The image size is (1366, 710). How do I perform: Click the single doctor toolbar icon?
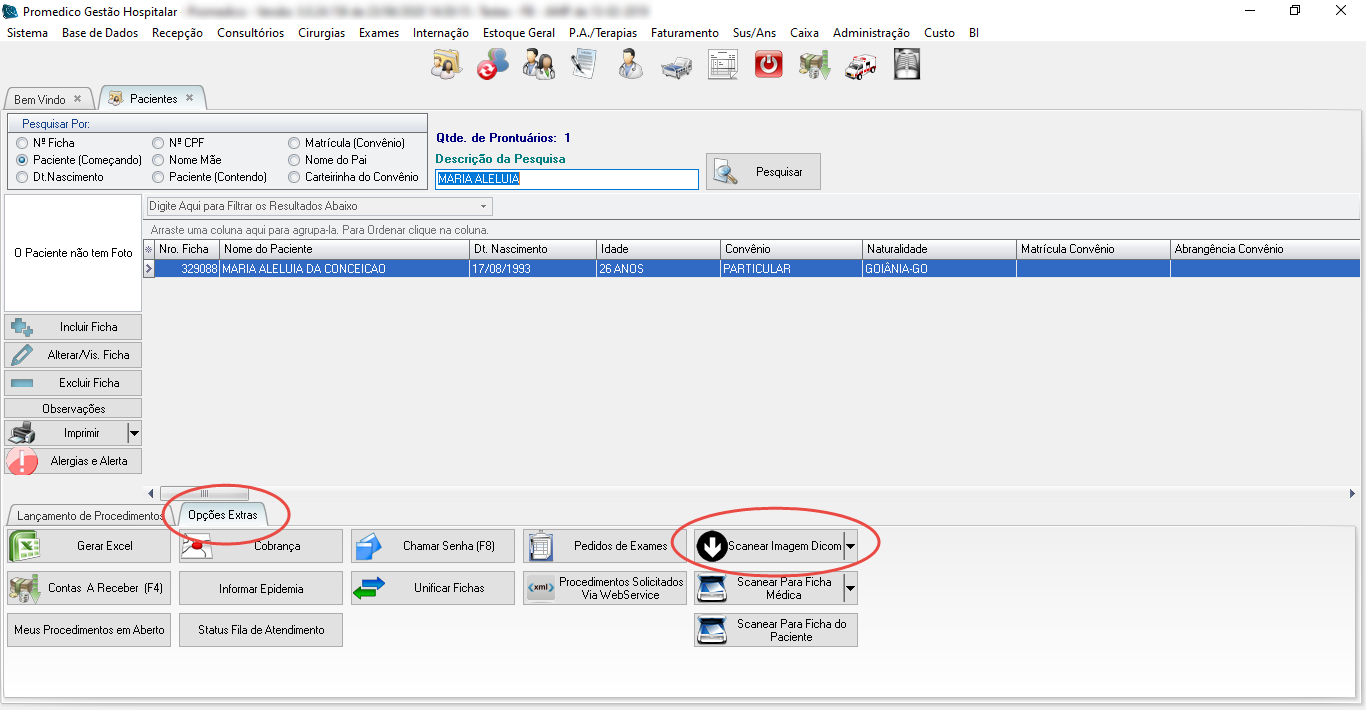click(630, 65)
